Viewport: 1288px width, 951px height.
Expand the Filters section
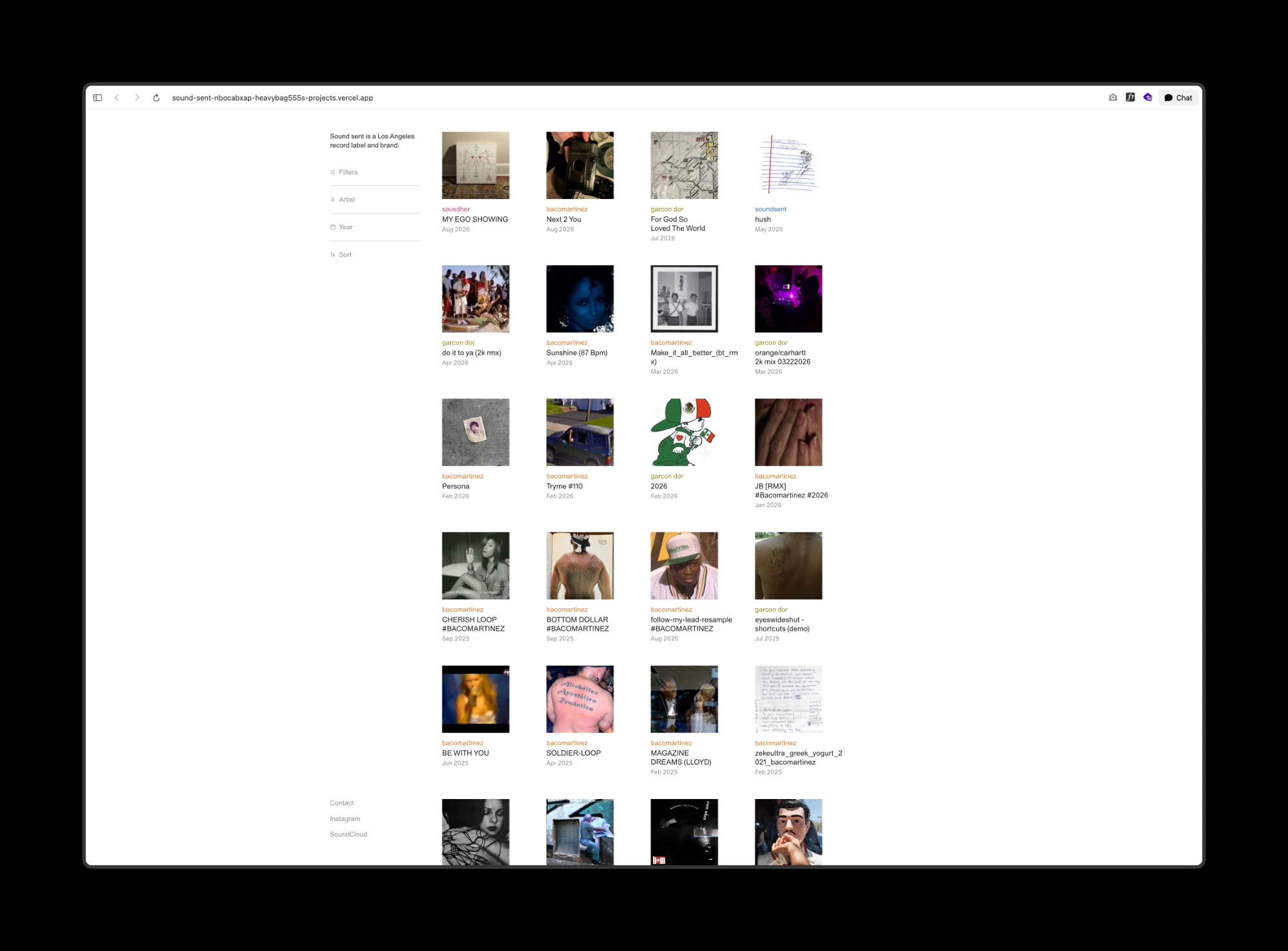(374, 172)
